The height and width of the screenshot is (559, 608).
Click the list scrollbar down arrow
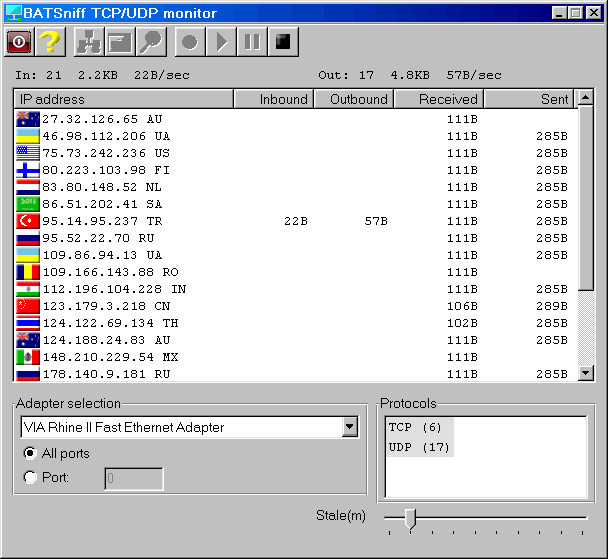click(x=586, y=373)
